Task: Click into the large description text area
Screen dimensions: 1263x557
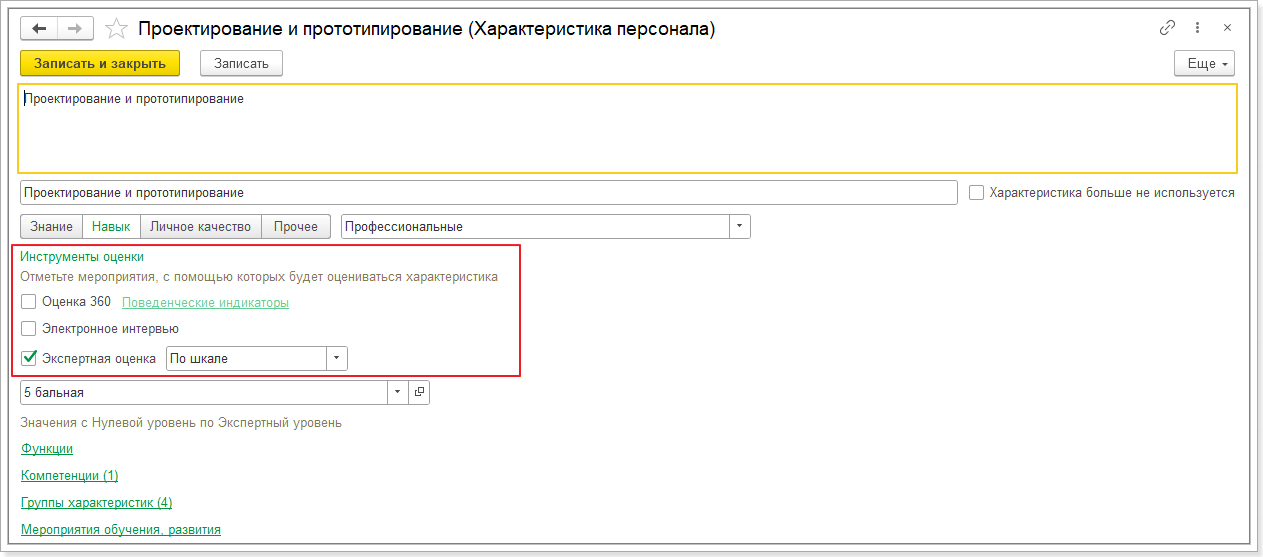Action: pos(628,128)
